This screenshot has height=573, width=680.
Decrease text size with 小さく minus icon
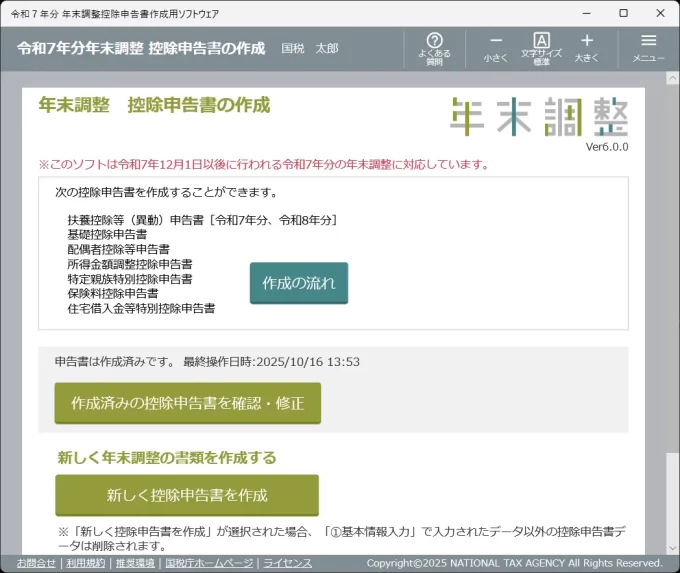[x=496, y=47]
